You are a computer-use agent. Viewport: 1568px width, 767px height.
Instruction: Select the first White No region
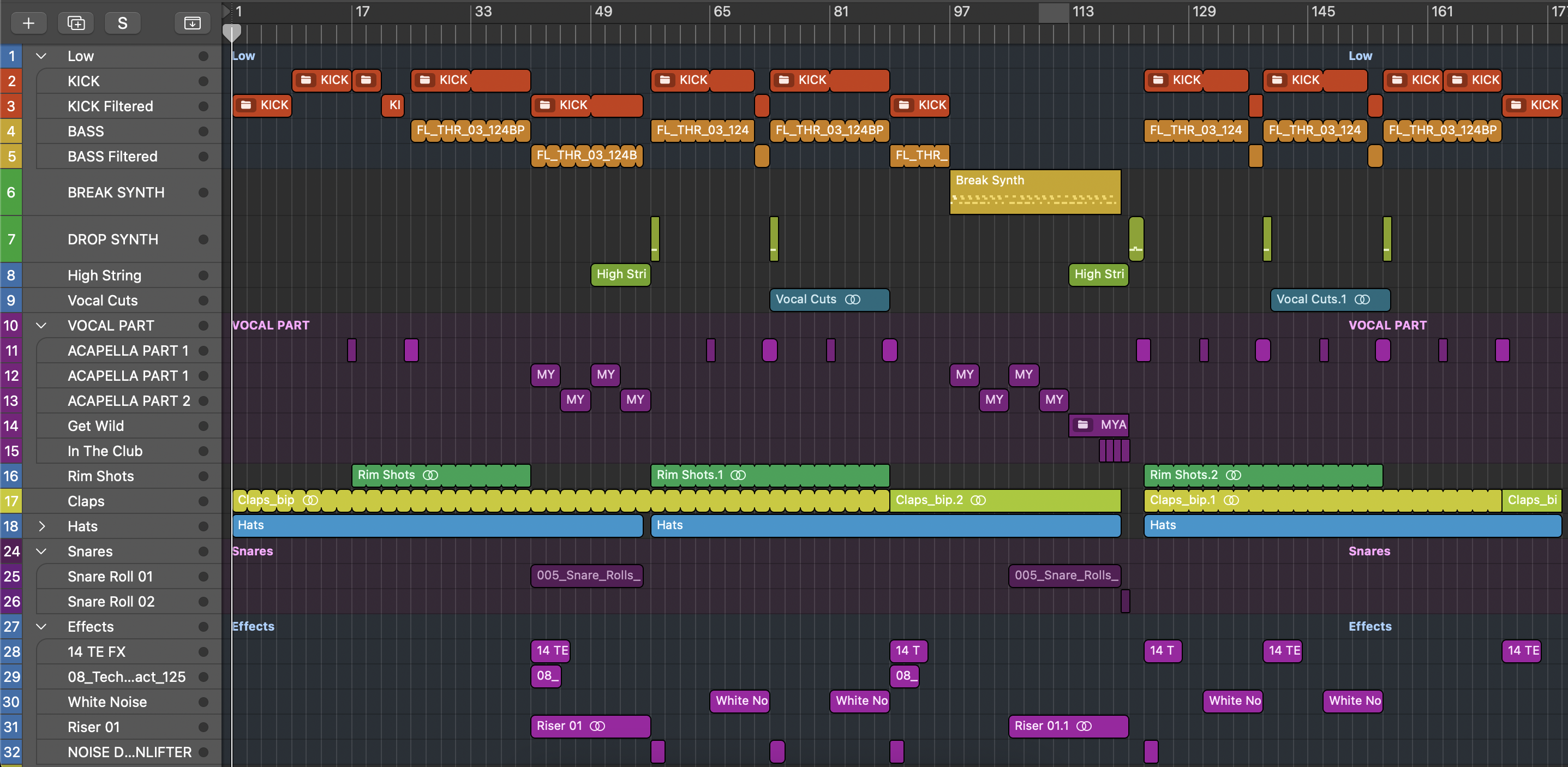pos(740,701)
